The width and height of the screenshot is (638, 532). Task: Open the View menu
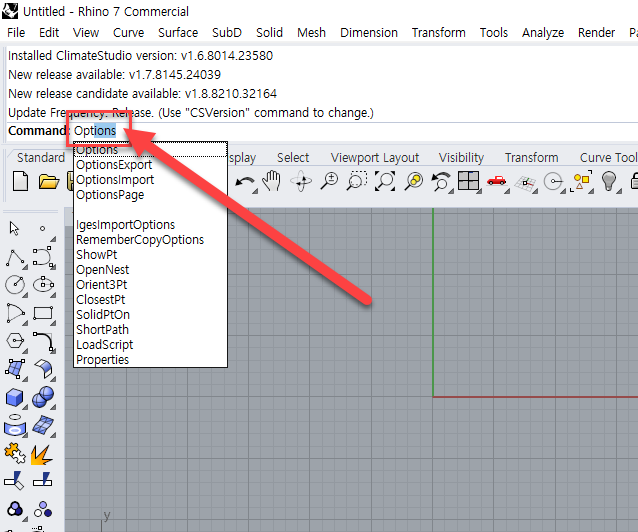point(86,33)
